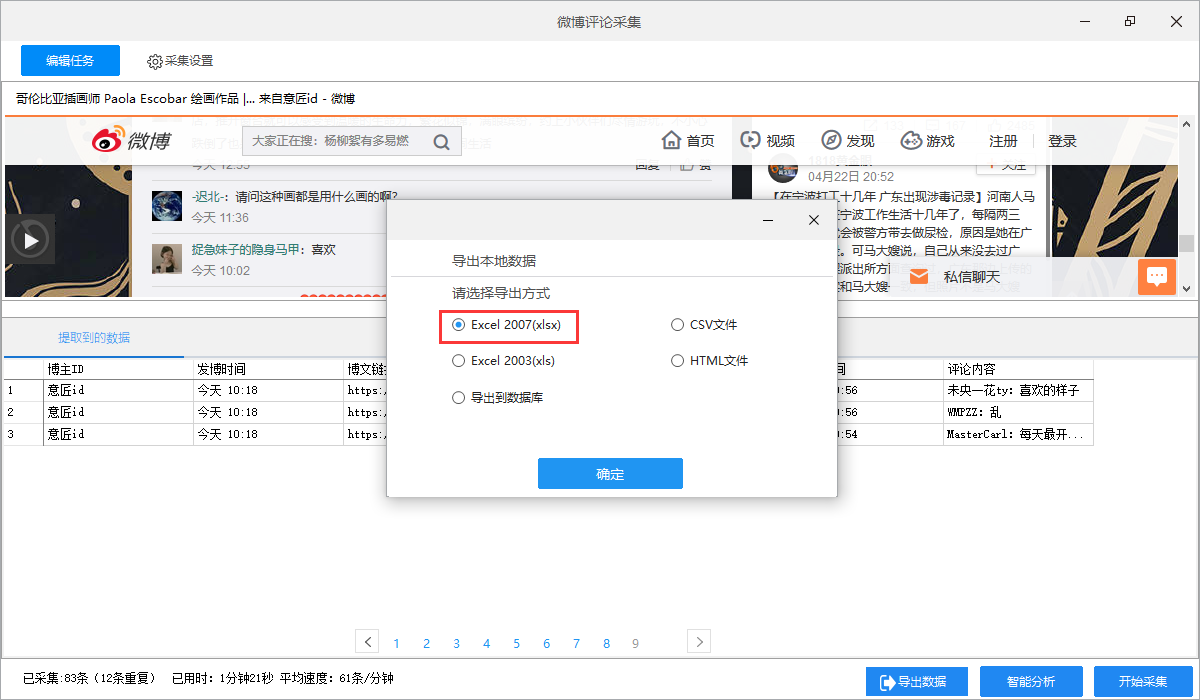1200x700 pixels.
Task: Open 游戏 in the Weibo navigation
Action: coord(927,141)
